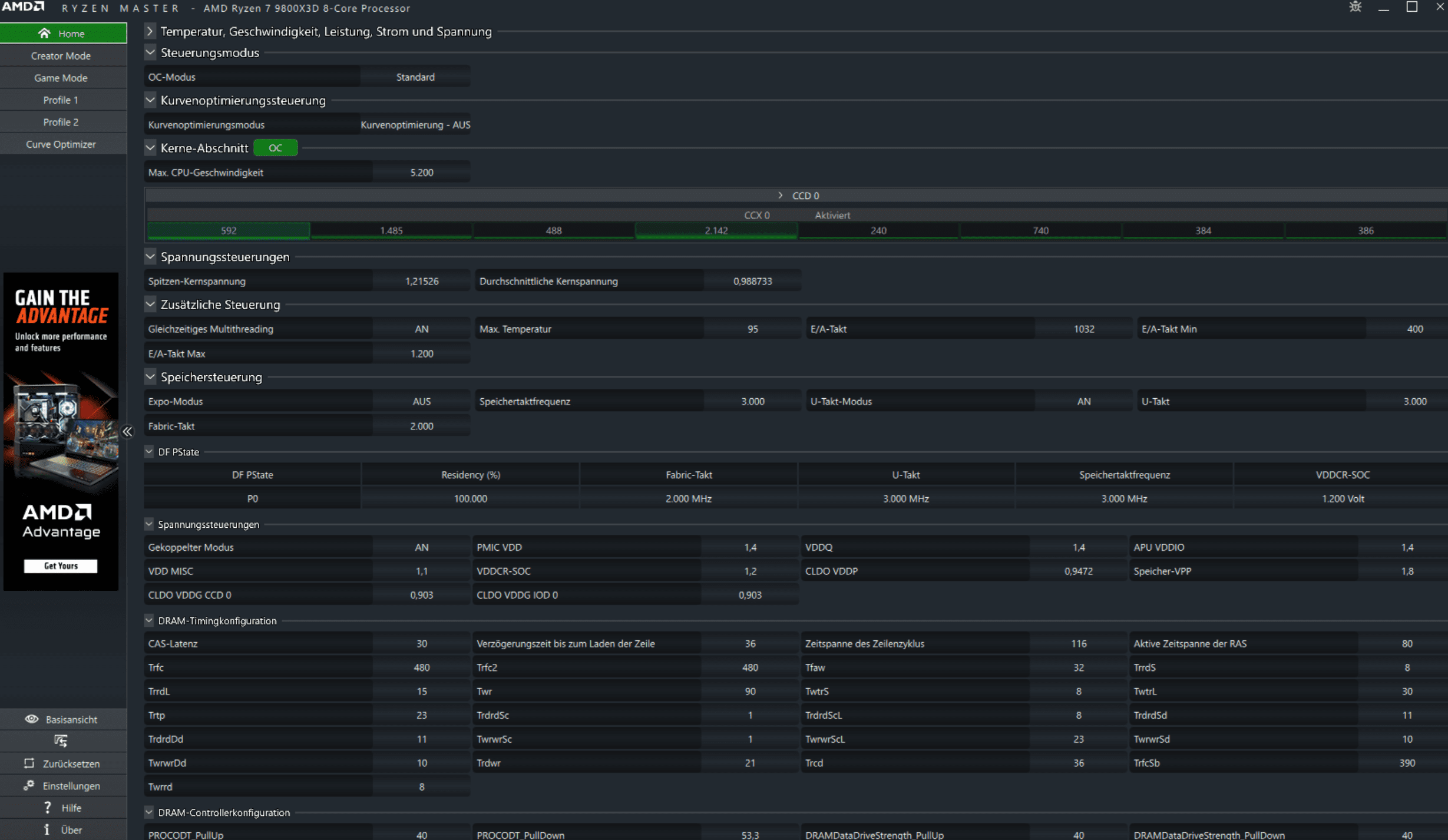Click the Hilfe question mark icon

tap(48, 808)
